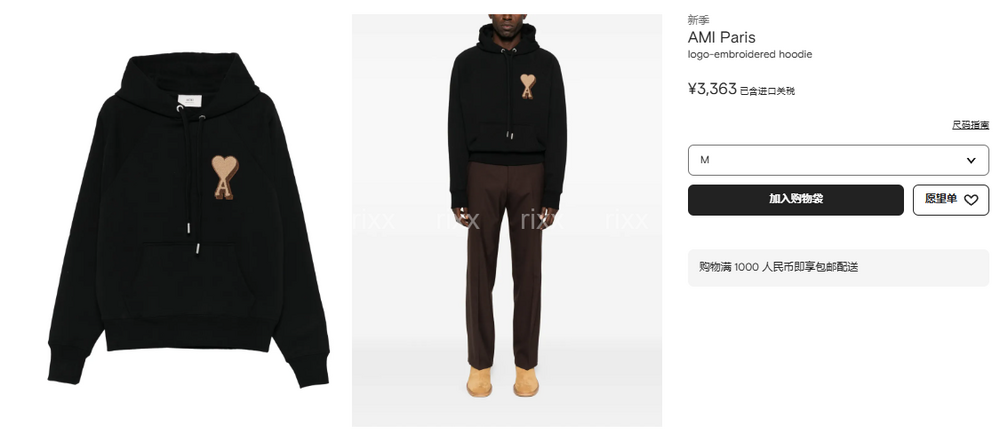Open the flat-lay black hoodie photo
Viewport: 1000px width, 433px height.
coord(188,219)
